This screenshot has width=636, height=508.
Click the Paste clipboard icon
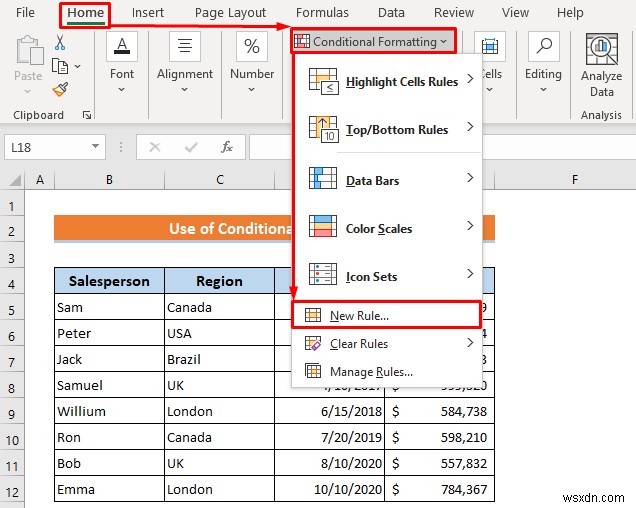tap(29, 50)
